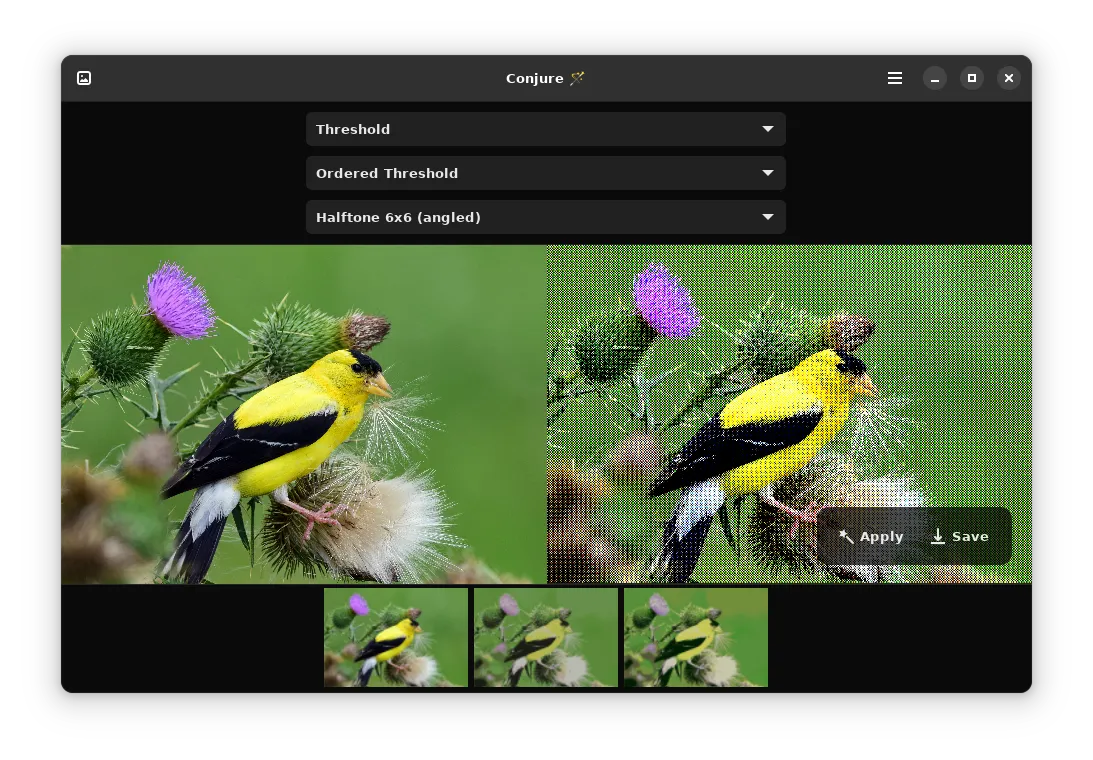Screen dimensions: 1093x760
Task: Click the original goldfinch preview image
Action: tap(304, 413)
